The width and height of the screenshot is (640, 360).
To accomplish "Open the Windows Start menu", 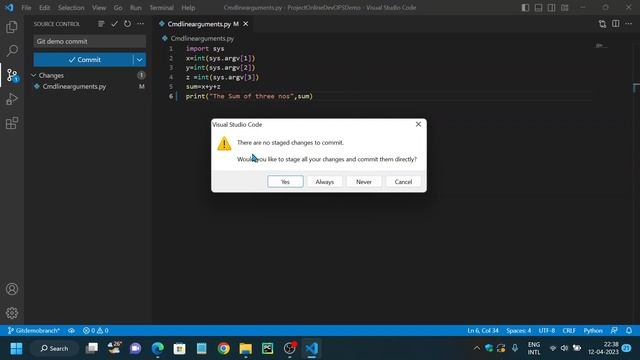I will (x=16, y=349).
